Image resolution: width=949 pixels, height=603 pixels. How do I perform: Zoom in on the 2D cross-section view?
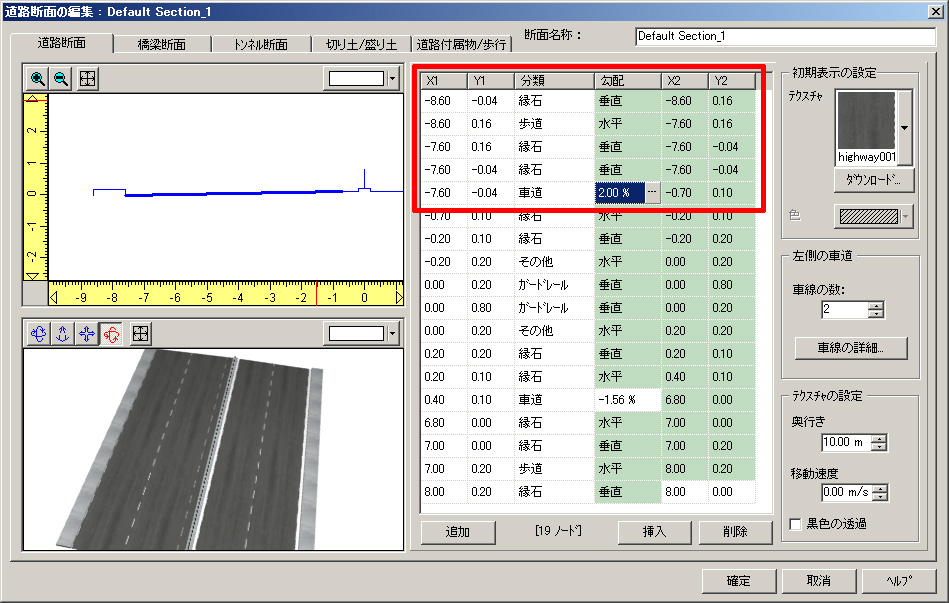click(x=38, y=79)
